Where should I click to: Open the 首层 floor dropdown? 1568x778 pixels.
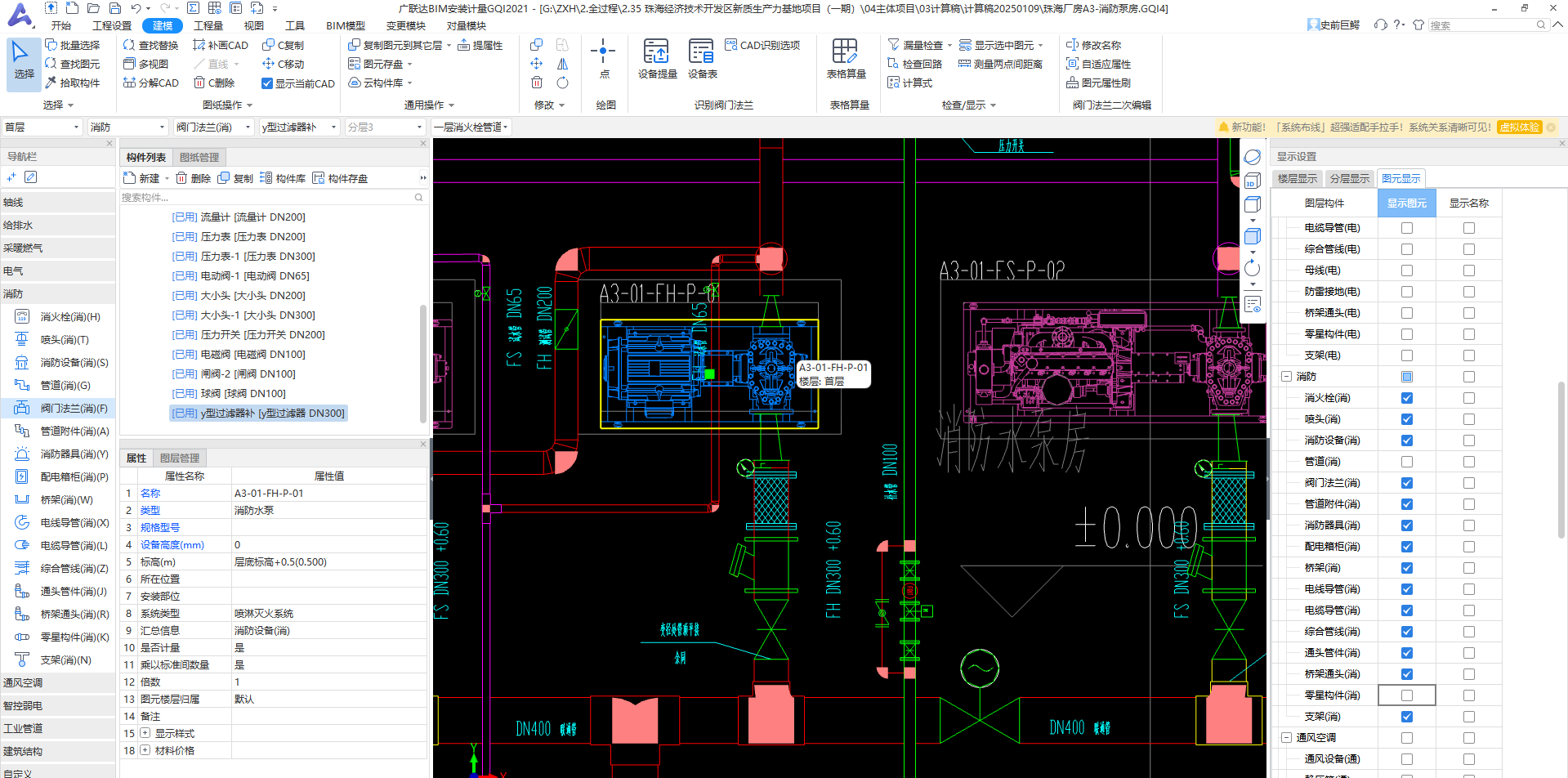42,127
